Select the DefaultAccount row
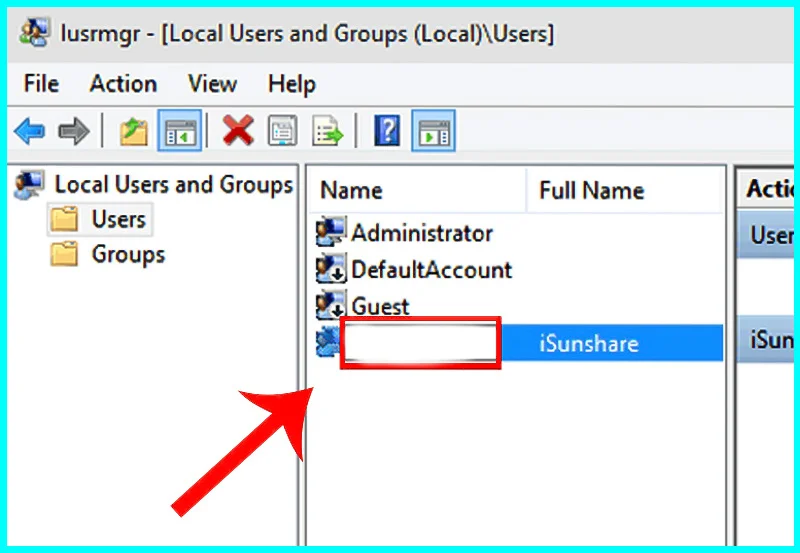 tap(432, 269)
